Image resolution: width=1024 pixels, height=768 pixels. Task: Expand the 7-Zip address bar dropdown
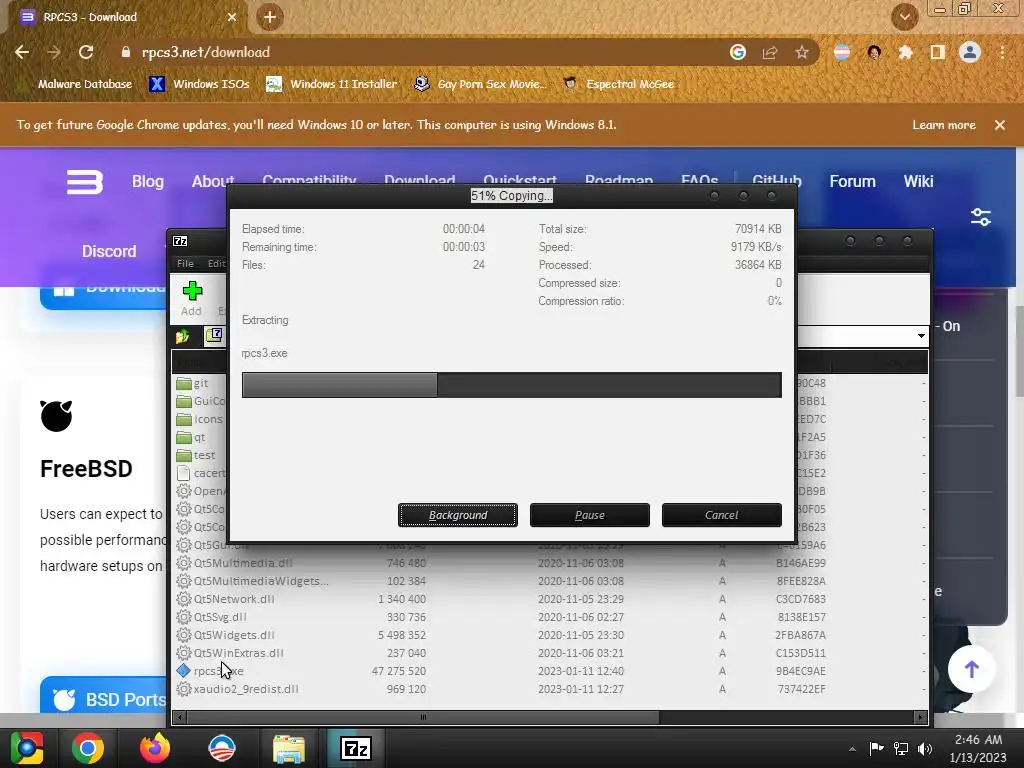(x=921, y=336)
